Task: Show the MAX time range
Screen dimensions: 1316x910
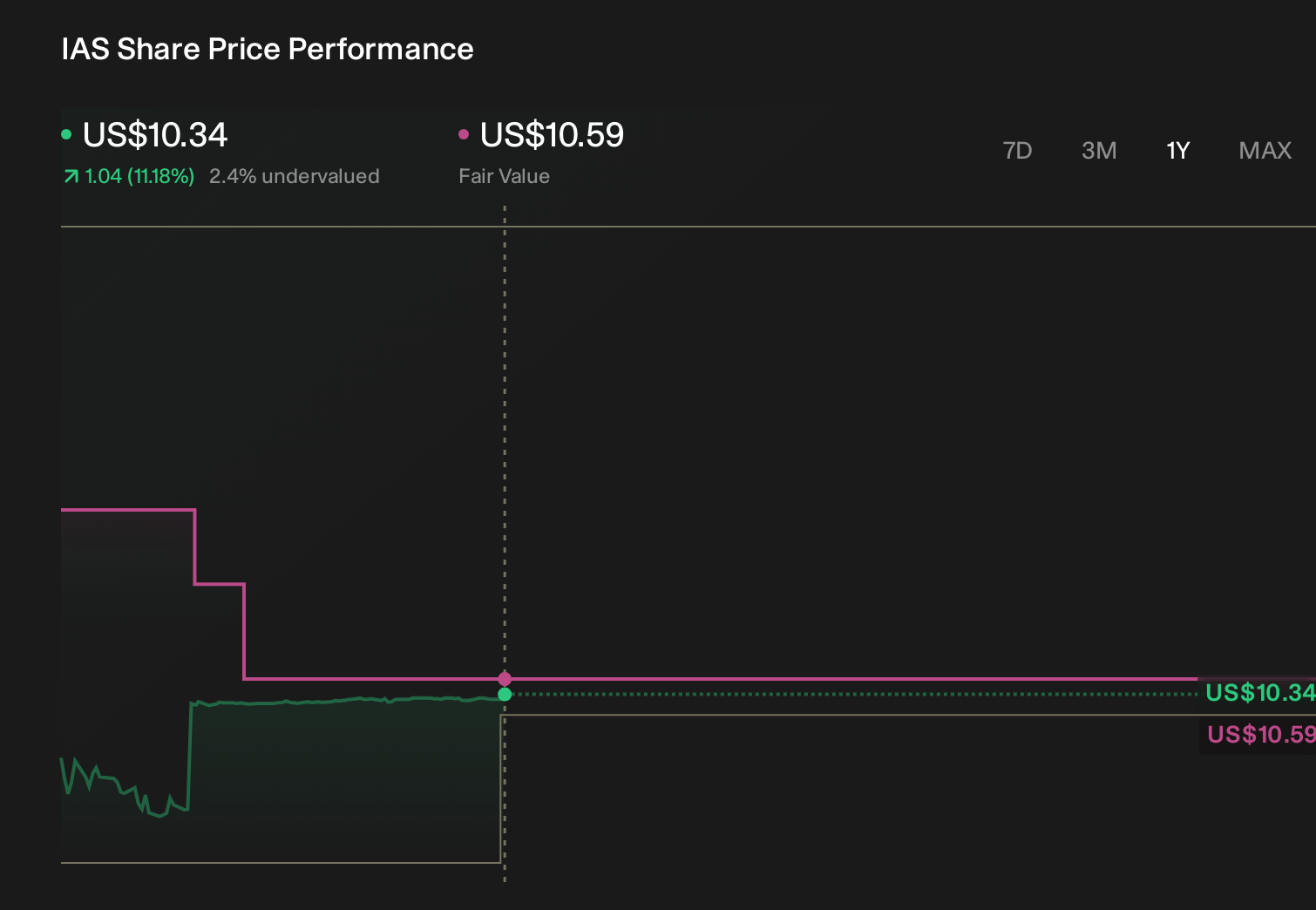Action: click(x=1265, y=151)
